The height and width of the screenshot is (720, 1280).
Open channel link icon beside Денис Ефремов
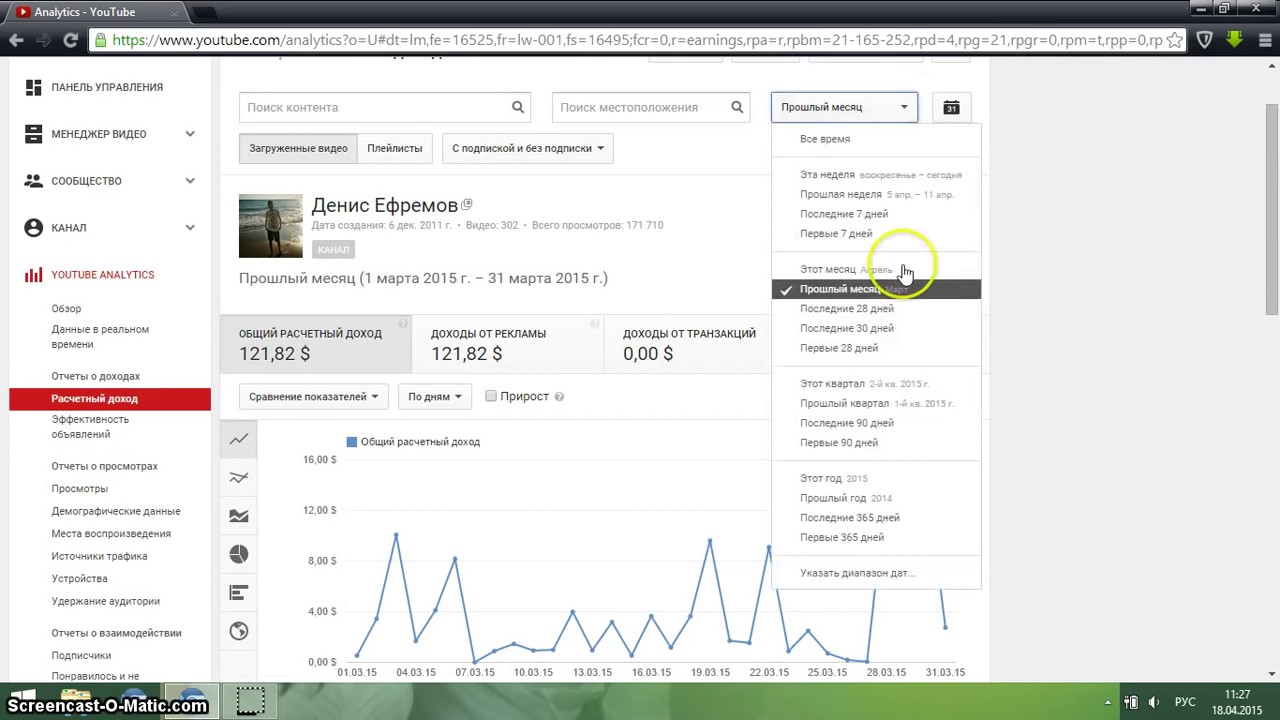pos(467,205)
